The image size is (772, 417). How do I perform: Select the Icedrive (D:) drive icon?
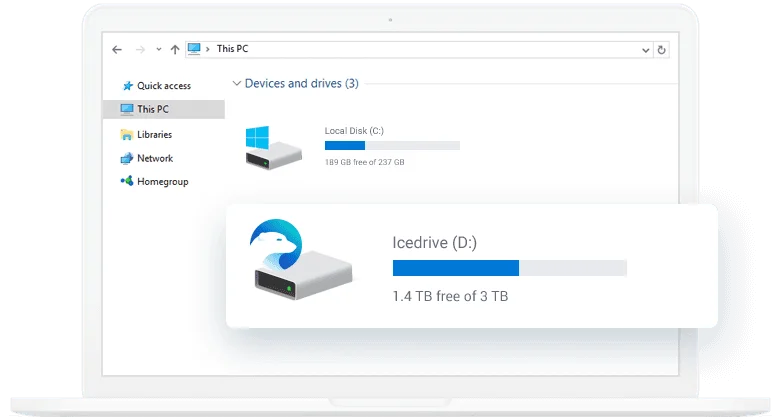(301, 259)
